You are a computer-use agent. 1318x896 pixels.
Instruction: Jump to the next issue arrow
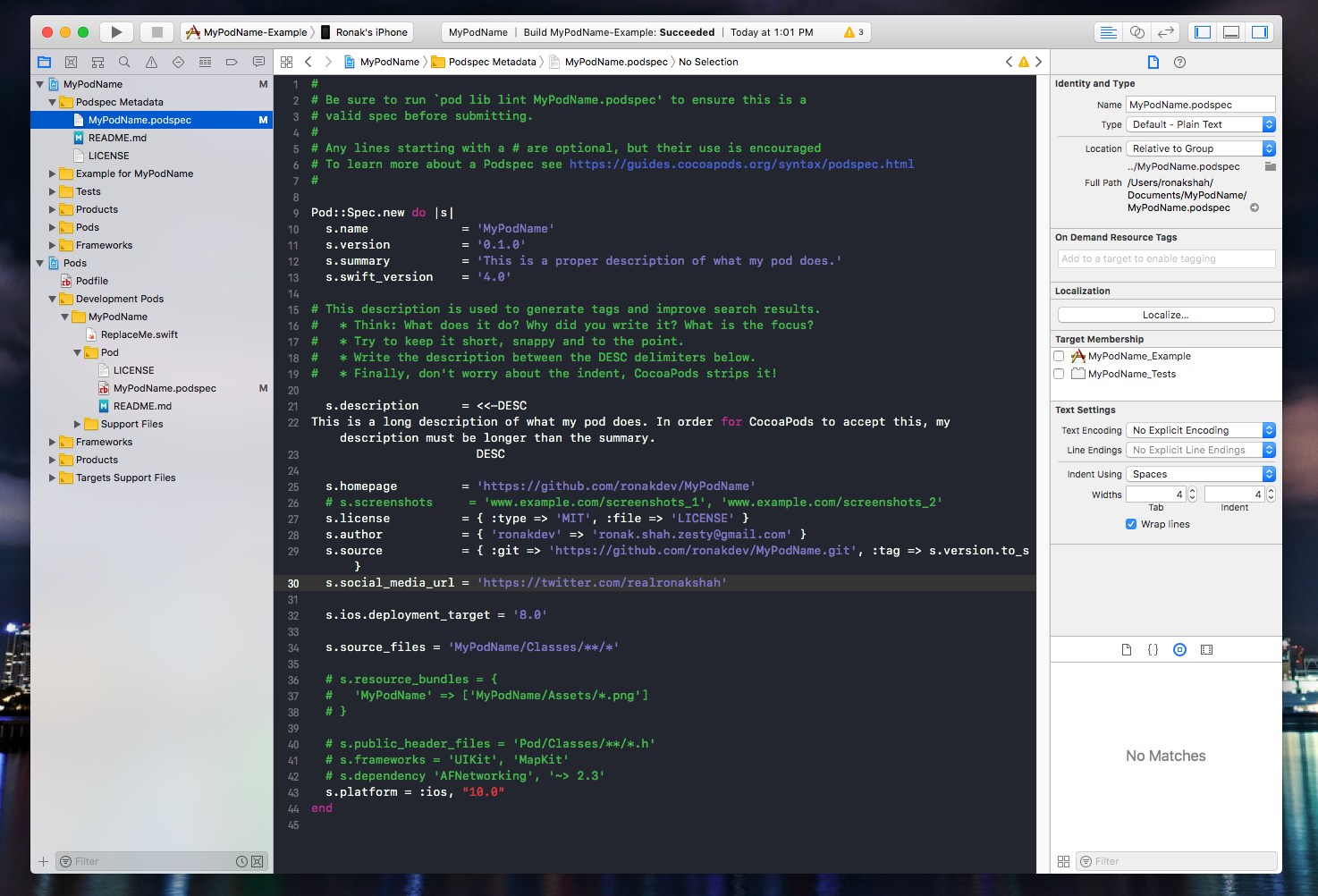point(1038,62)
